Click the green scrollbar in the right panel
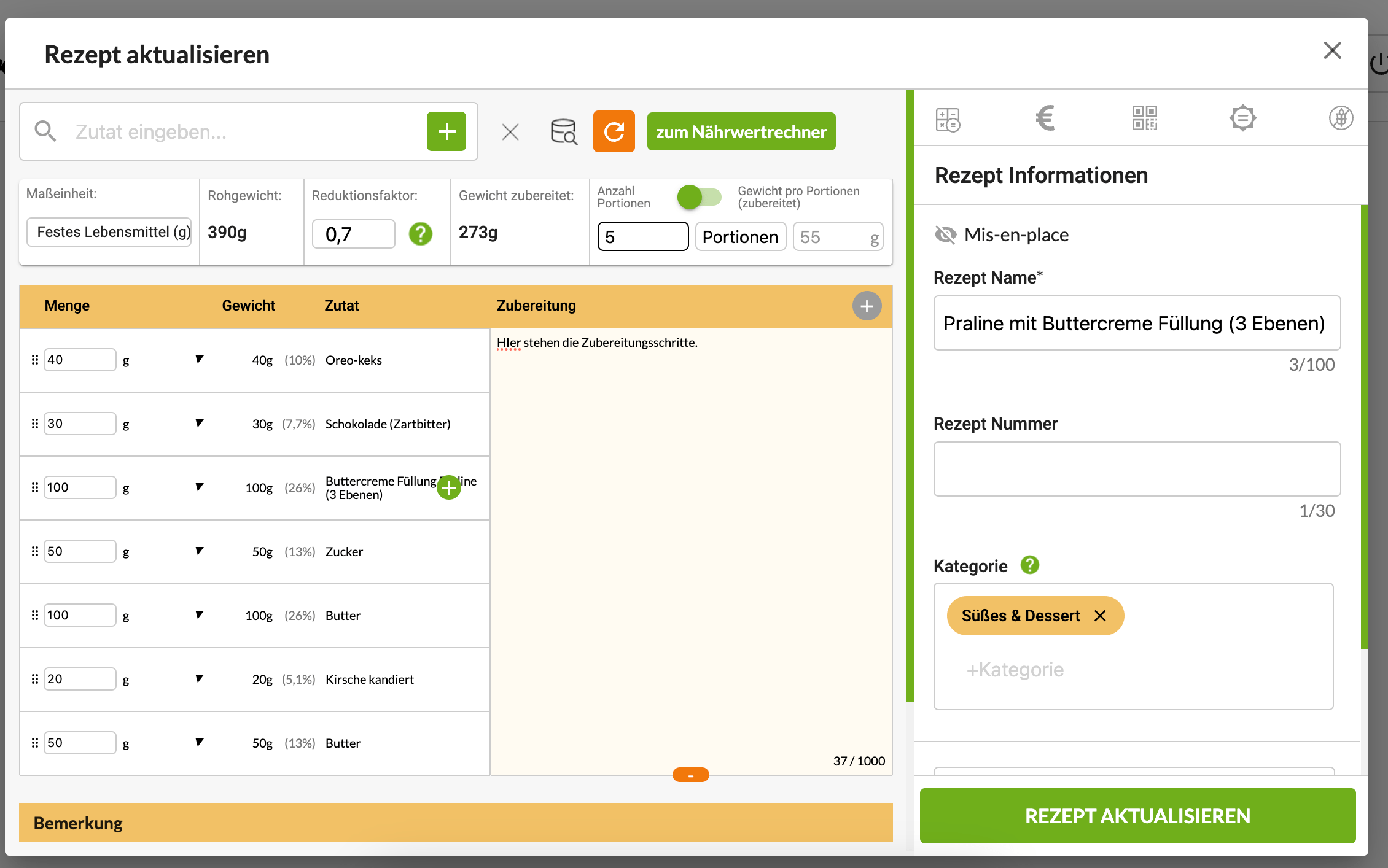 (x=1364, y=427)
